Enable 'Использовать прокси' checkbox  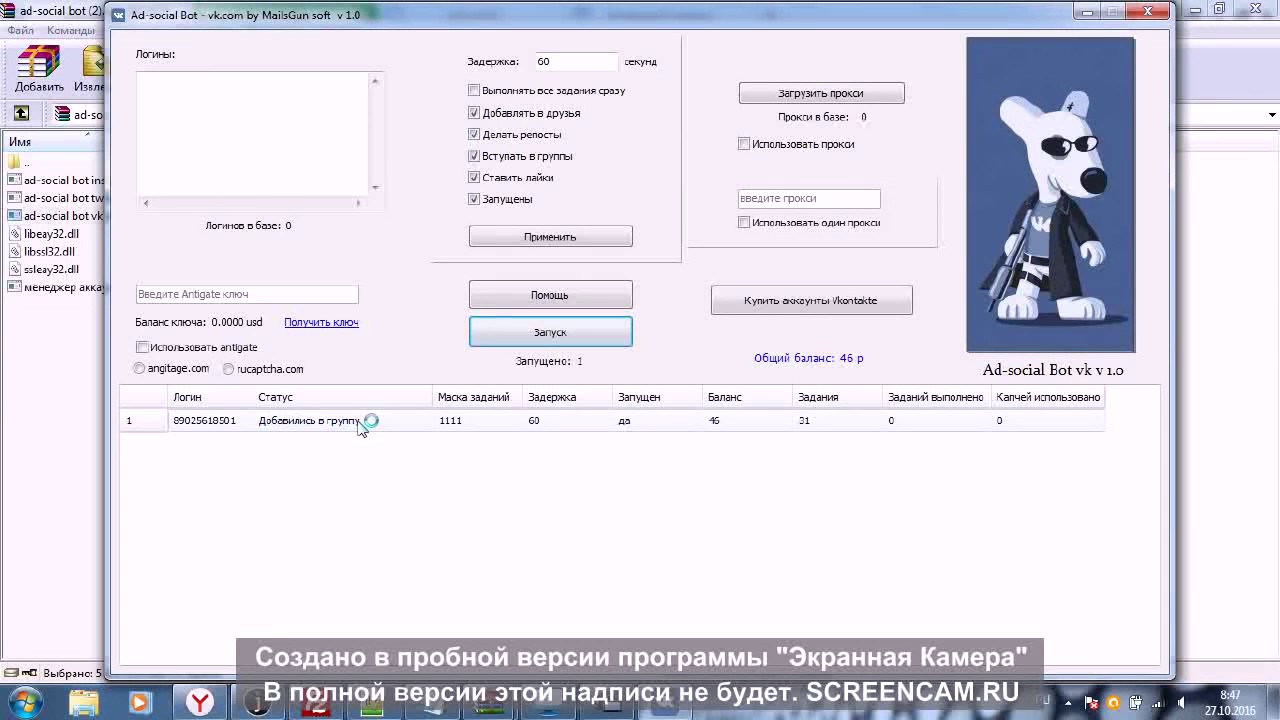(744, 144)
